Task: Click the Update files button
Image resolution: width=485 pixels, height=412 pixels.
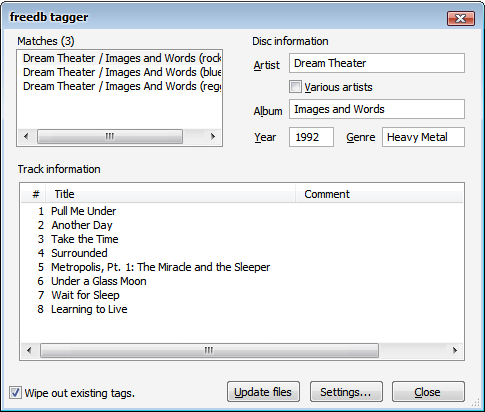Action: (x=263, y=392)
